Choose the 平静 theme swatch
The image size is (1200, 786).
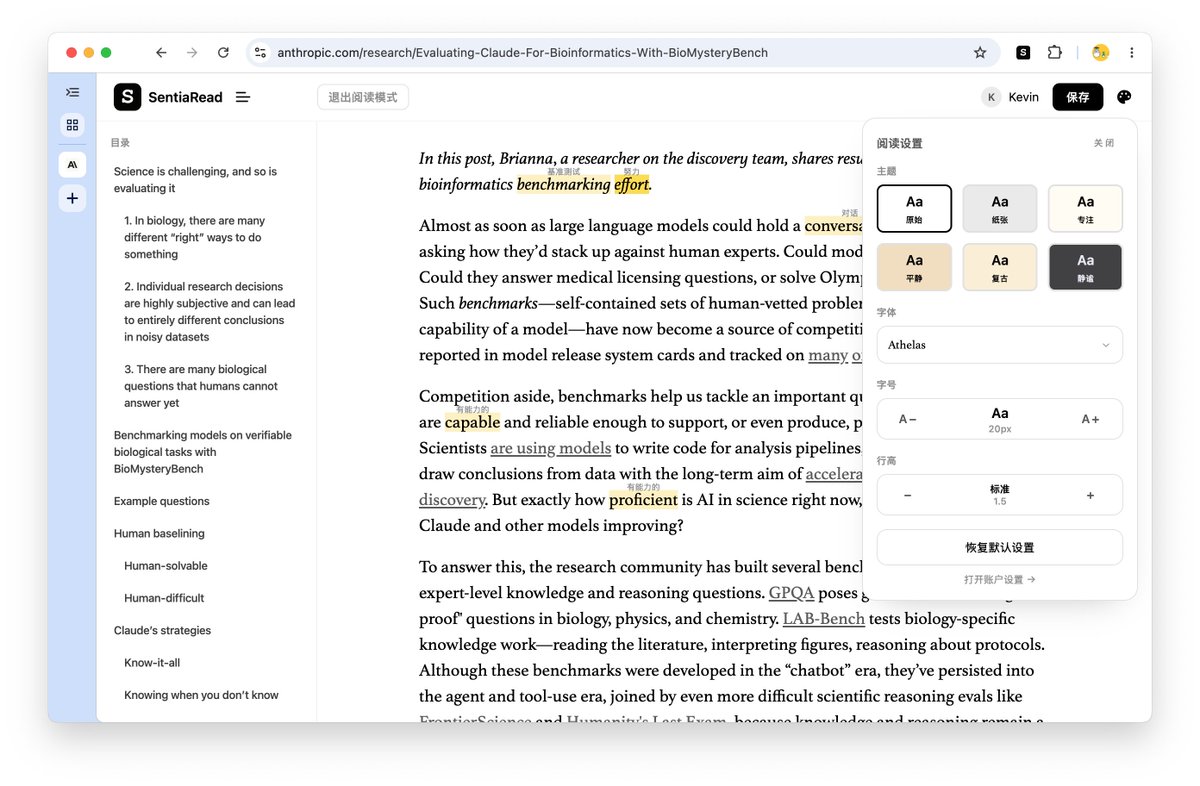pos(914,267)
